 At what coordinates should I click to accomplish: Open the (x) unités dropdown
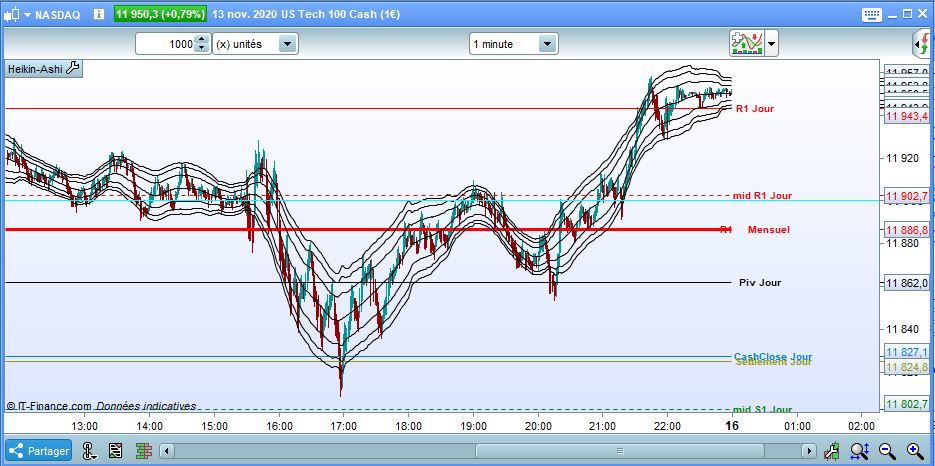pyautogui.click(x=255, y=44)
